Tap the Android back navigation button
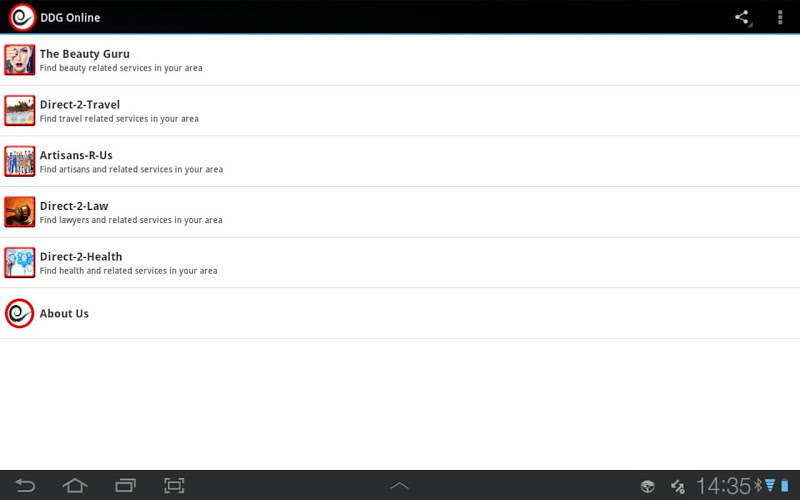800x500 pixels. (x=25, y=485)
